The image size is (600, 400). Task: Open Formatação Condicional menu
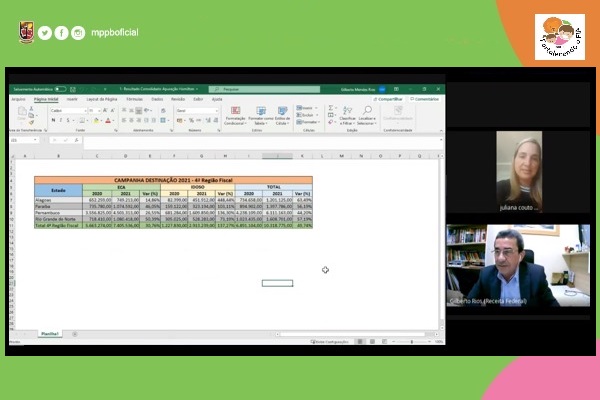pyautogui.click(x=235, y=116)
